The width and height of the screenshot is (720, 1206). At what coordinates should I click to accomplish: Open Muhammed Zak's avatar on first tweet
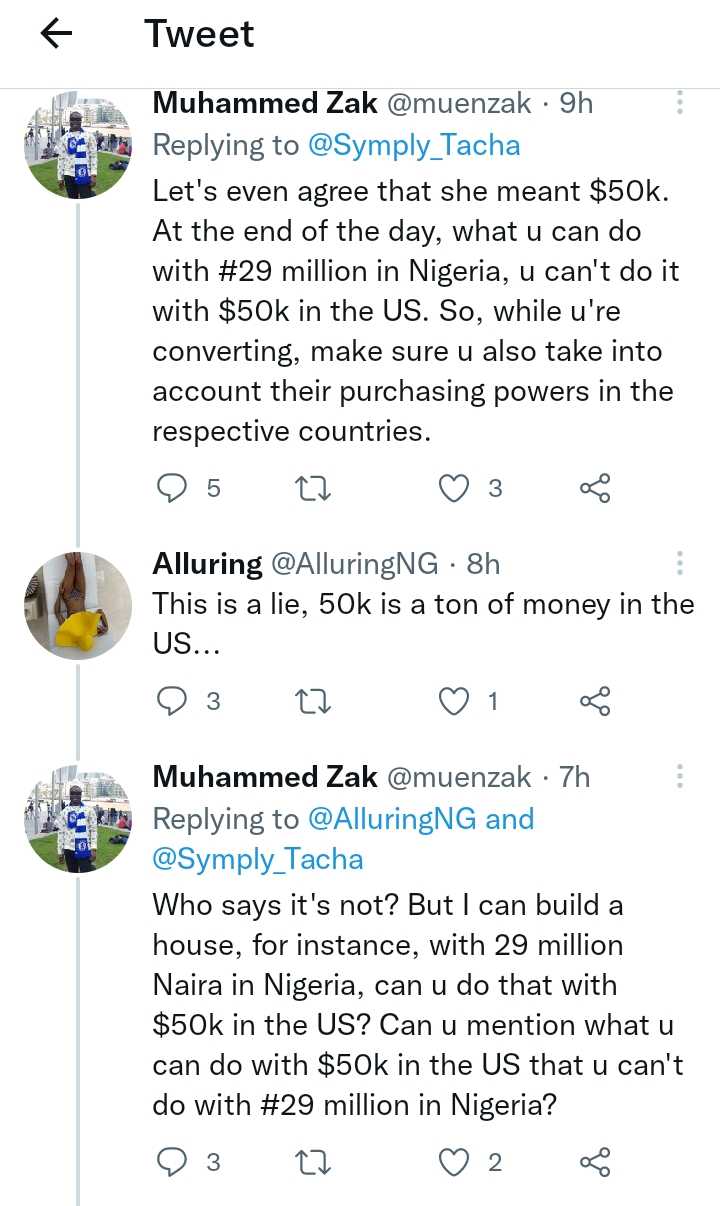[78, 145]
